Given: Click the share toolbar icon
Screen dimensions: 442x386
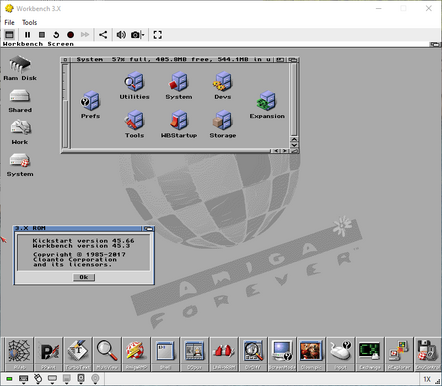Looking at the screenshot, I should click(x=103, y=35).
